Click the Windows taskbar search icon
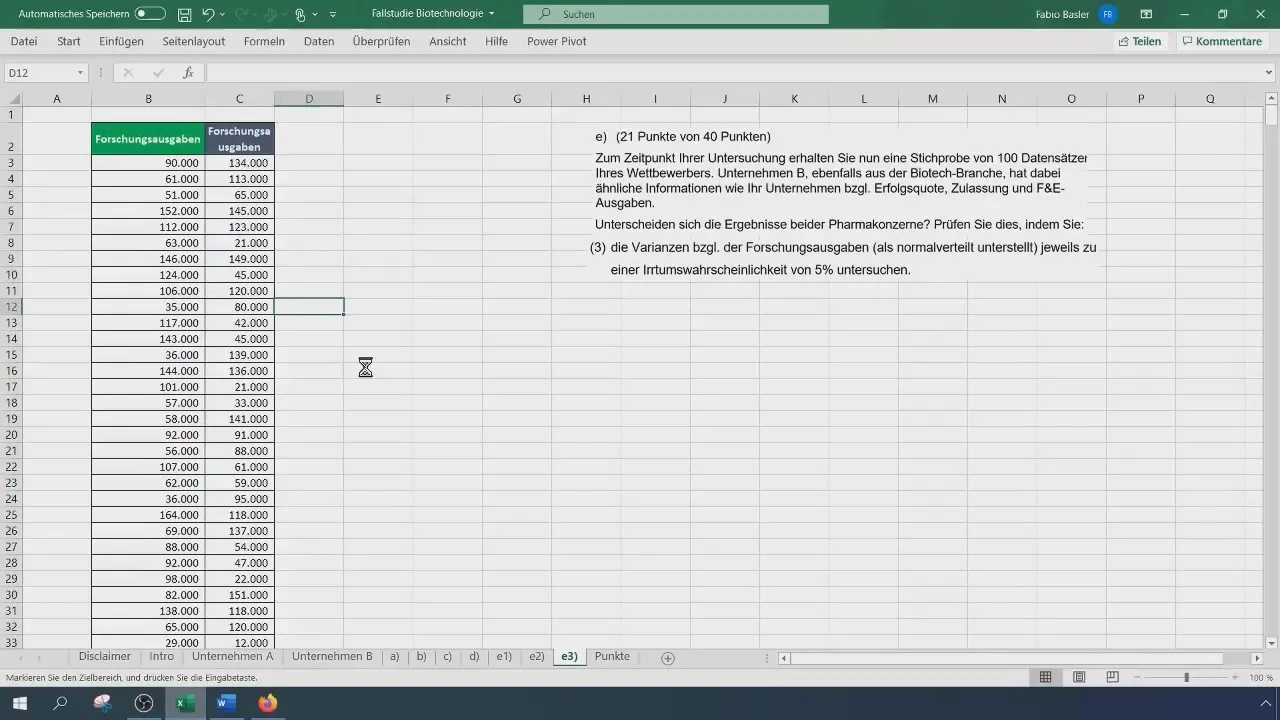This screenshot has width=1280, height=720. [60, 703]
